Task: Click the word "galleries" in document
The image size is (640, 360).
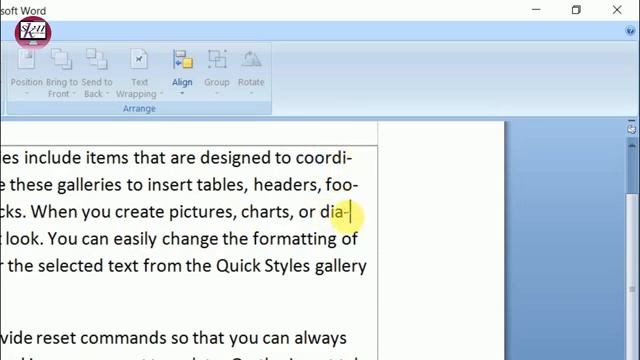Action: point(89,185)
